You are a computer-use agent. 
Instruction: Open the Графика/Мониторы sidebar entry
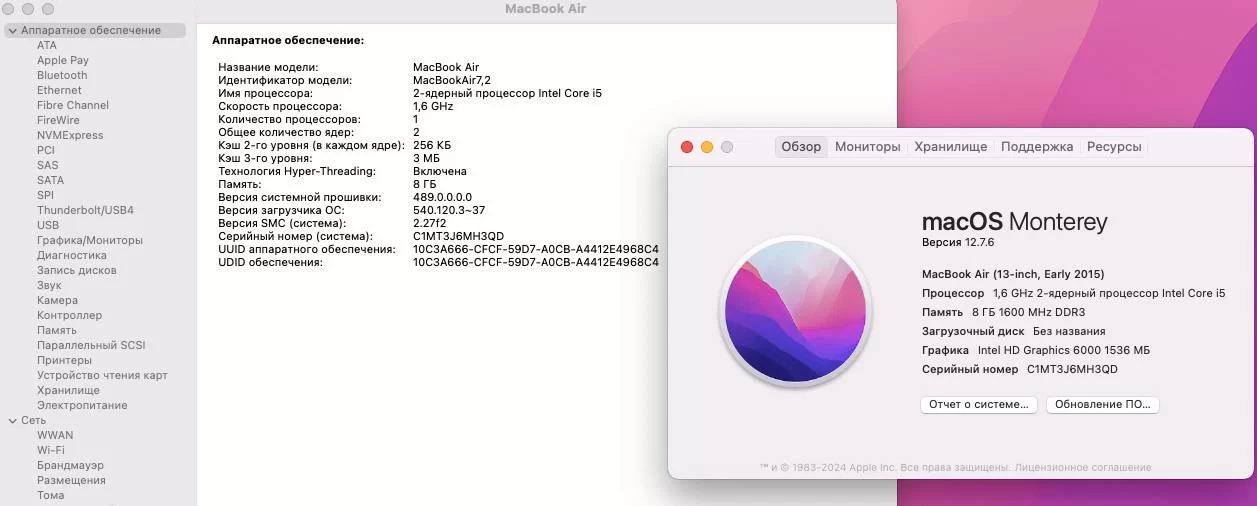[90, 241]
